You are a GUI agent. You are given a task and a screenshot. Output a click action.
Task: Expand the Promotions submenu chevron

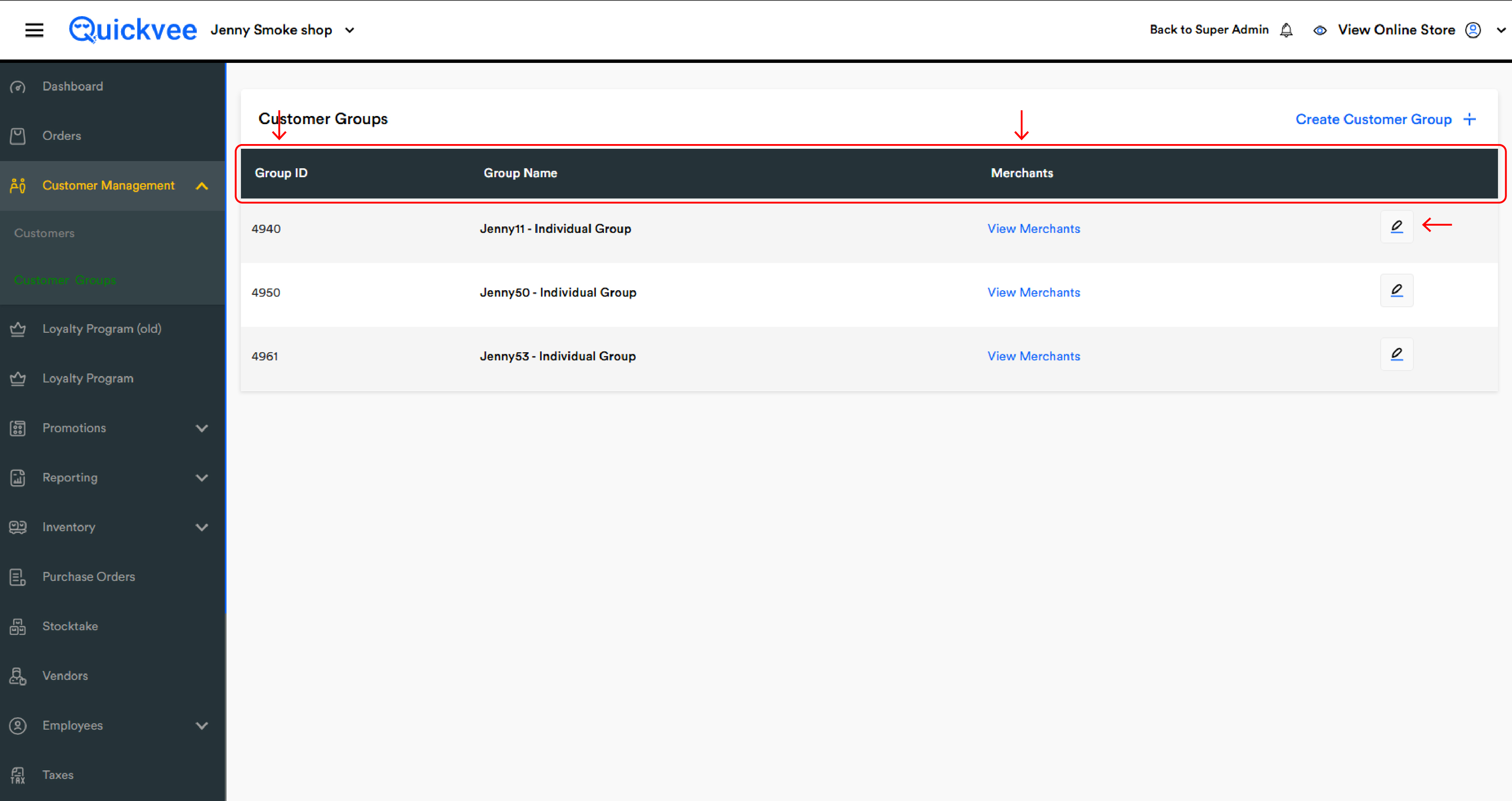(202, 428)
